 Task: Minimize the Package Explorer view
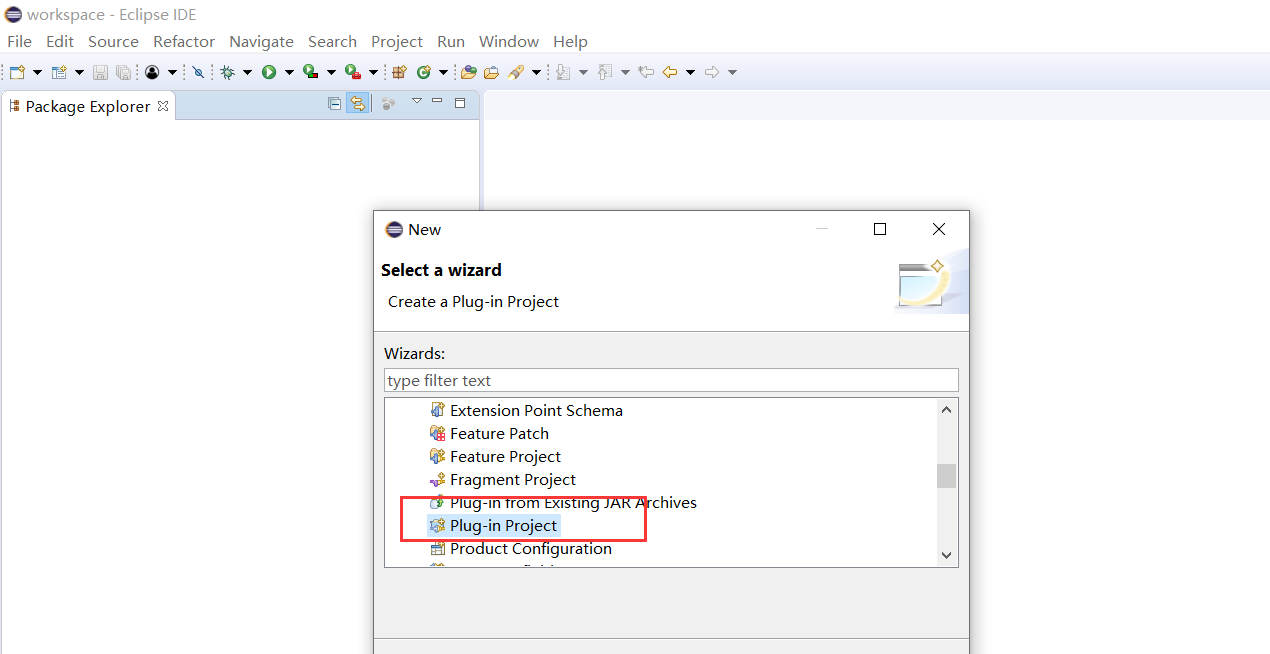coord(437,101)
